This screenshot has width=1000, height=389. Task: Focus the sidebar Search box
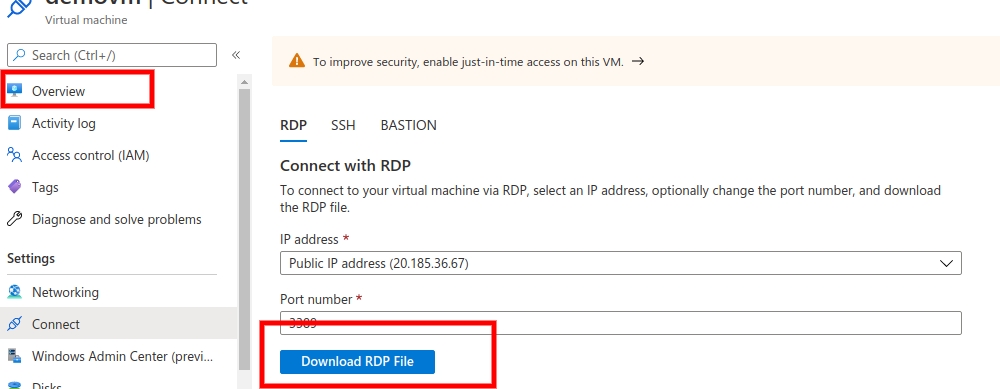coord(112,55)
